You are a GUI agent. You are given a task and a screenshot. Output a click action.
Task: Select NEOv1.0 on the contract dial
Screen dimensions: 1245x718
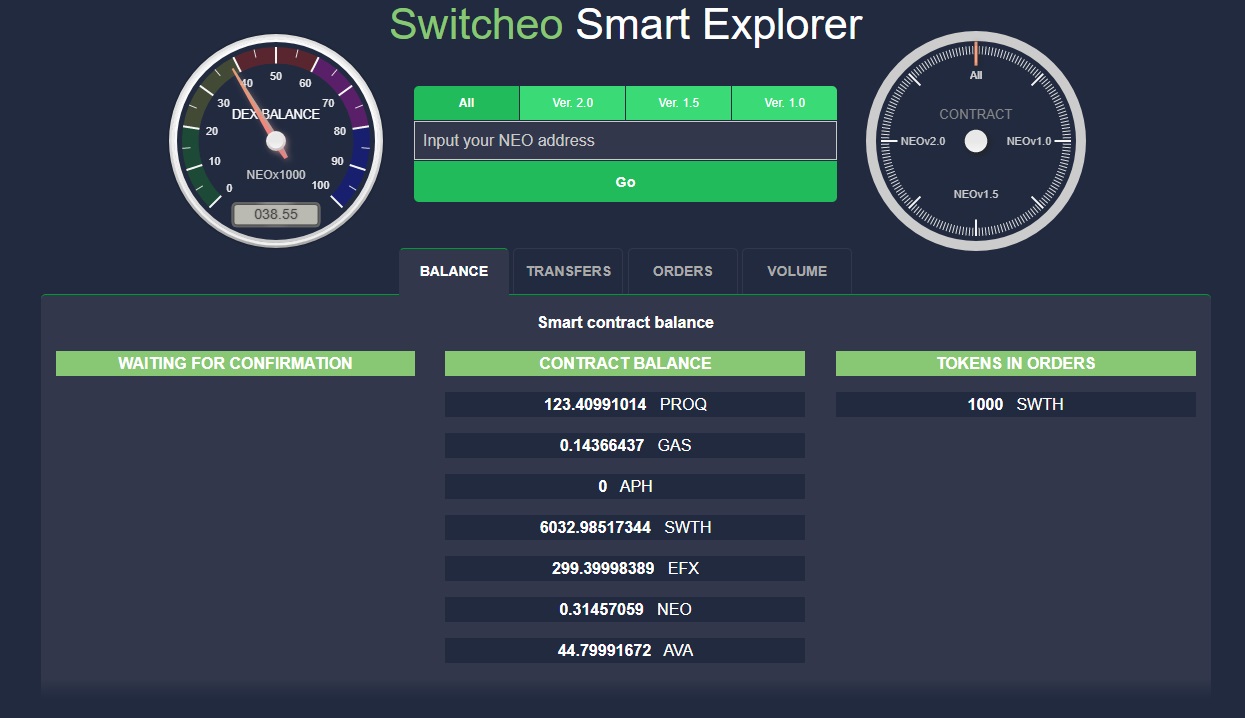[x=1029, y=142]
